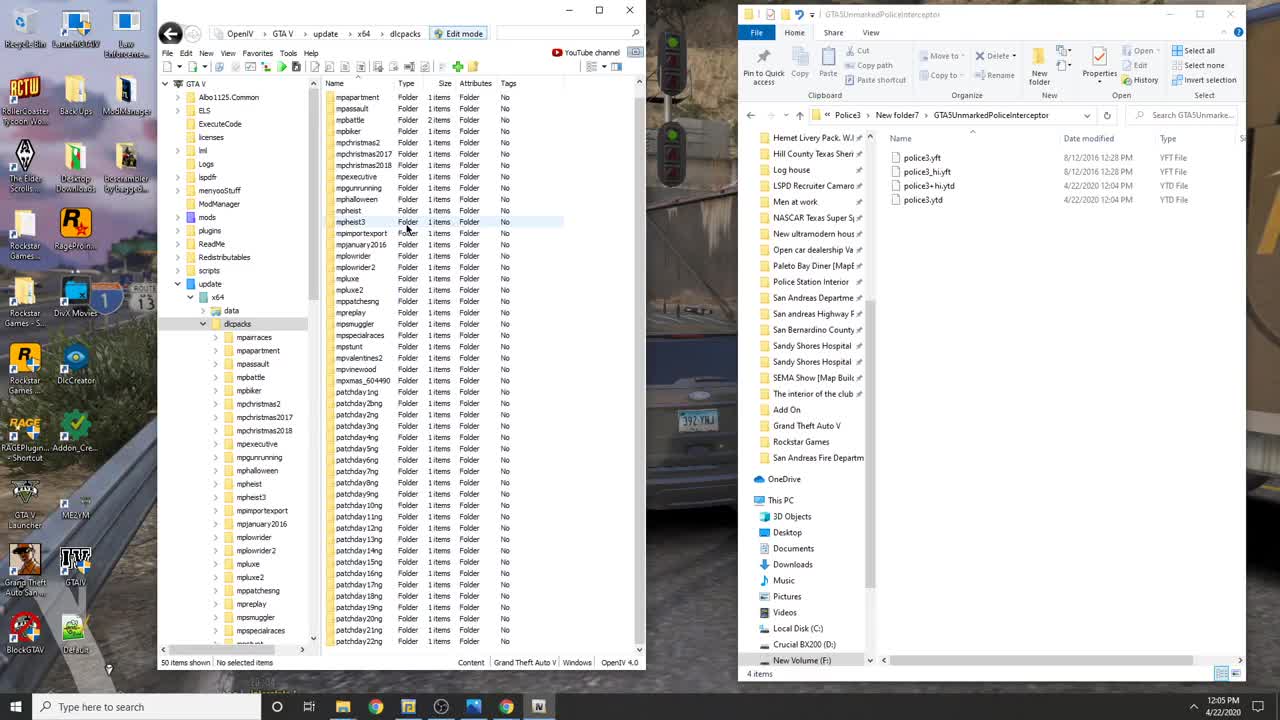Click the new file icon in OpenIV toolbar
Viewport: 1280px width, 720px height.
pyautogui.click(x=166, y=67)
